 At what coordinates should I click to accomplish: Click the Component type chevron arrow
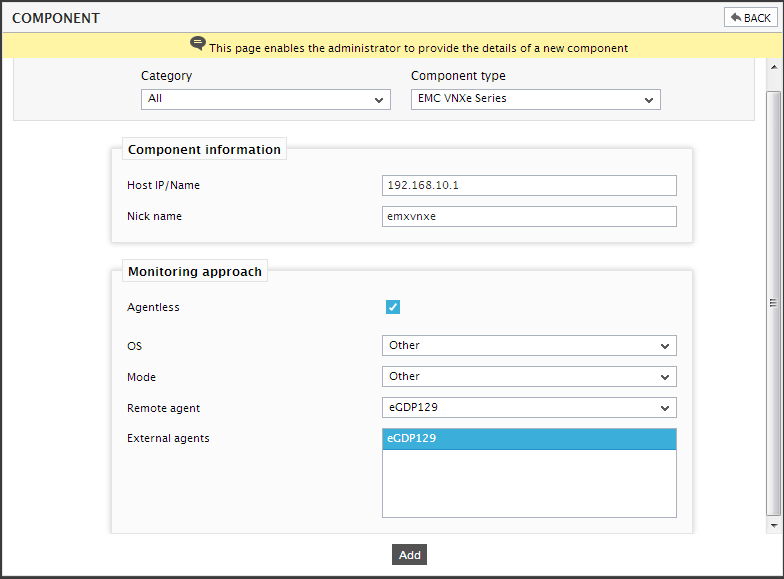point(648,100)
